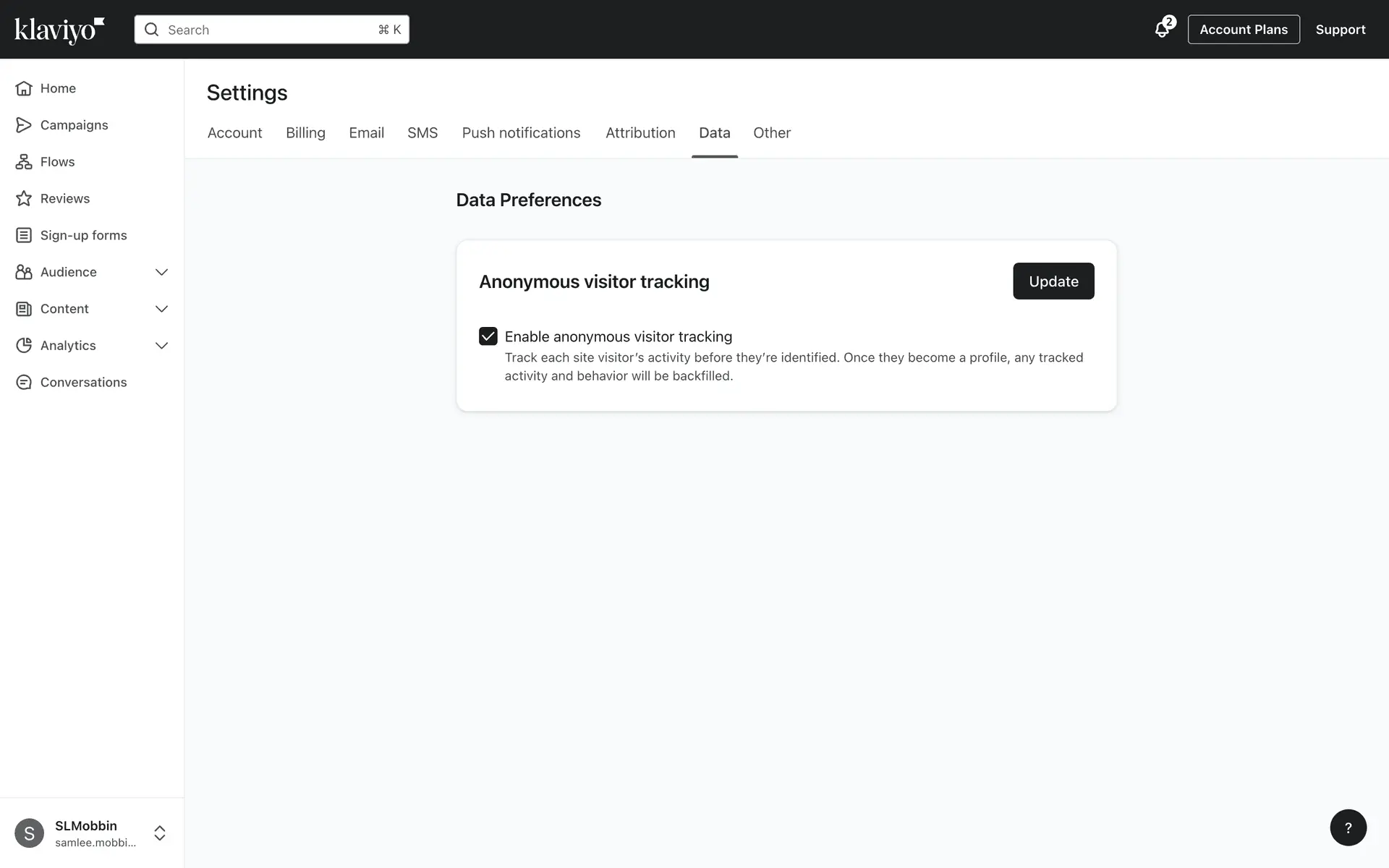Open Push notifications settings tab
1389x868 pixels.
pos(521,133)
